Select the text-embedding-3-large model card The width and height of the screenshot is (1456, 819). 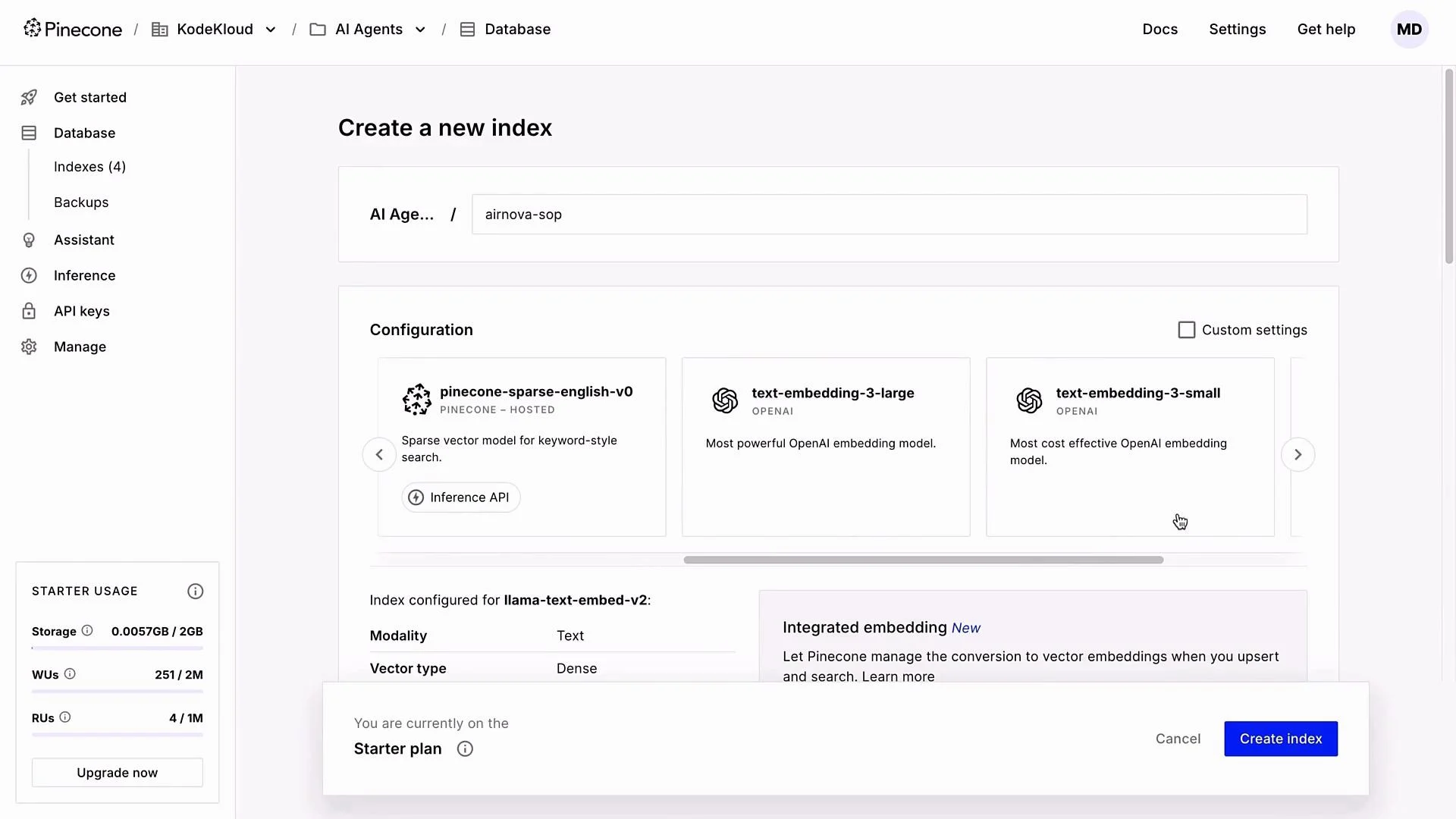pos(826,447)
